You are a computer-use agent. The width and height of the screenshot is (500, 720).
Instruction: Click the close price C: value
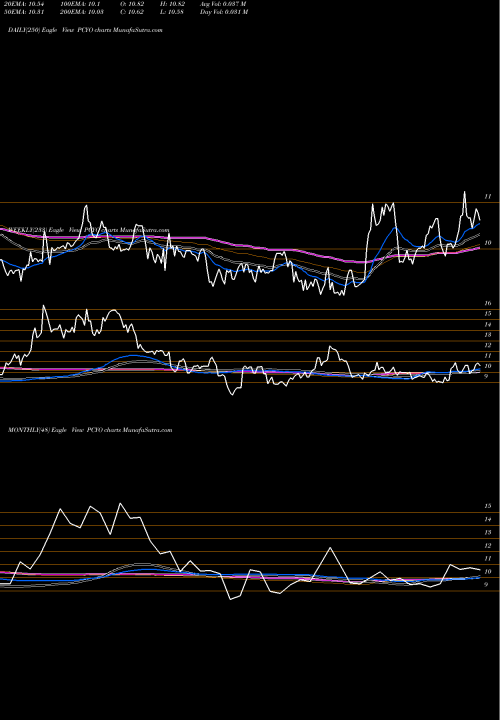click(132, 12)
